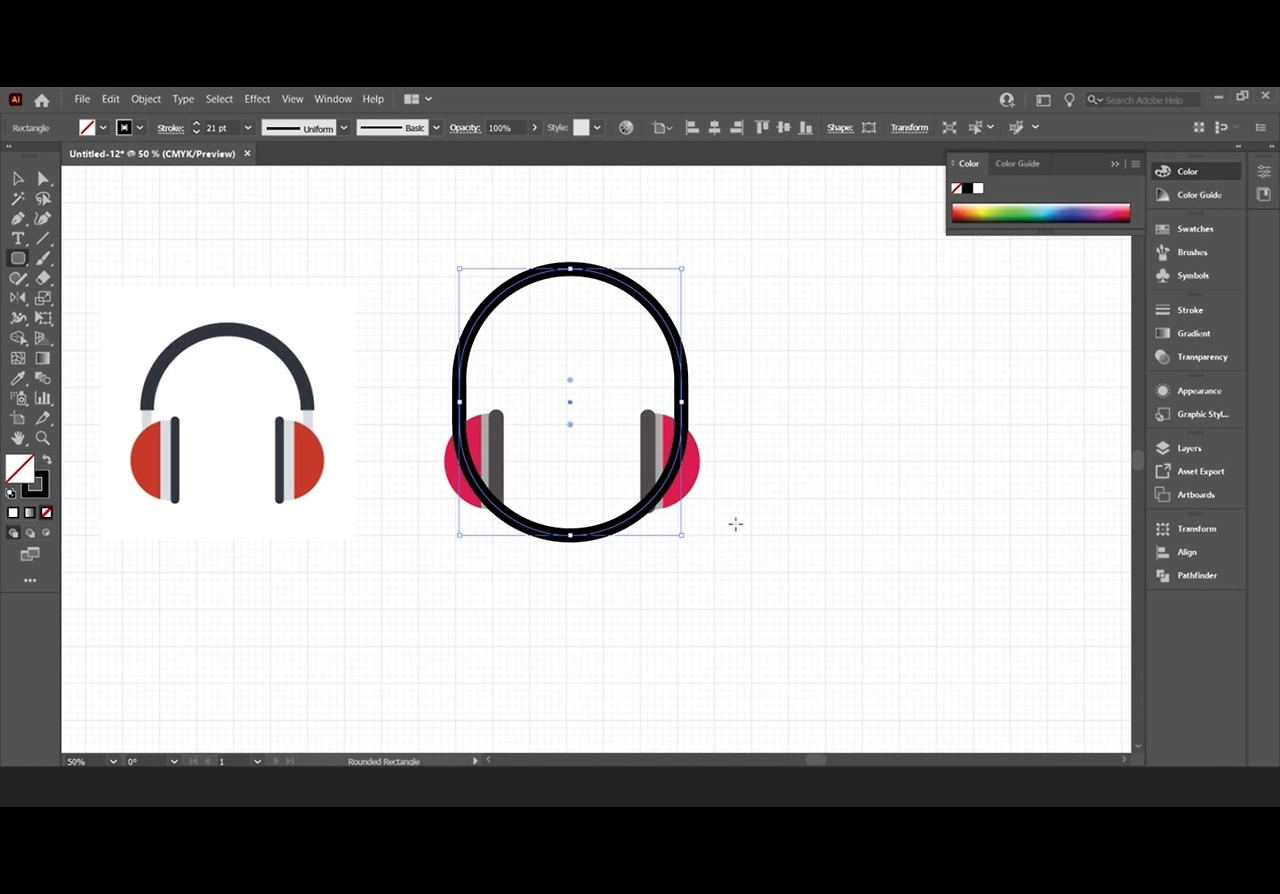
Task: Click the Transform link in control bar
Action: (x=909, y=128)
